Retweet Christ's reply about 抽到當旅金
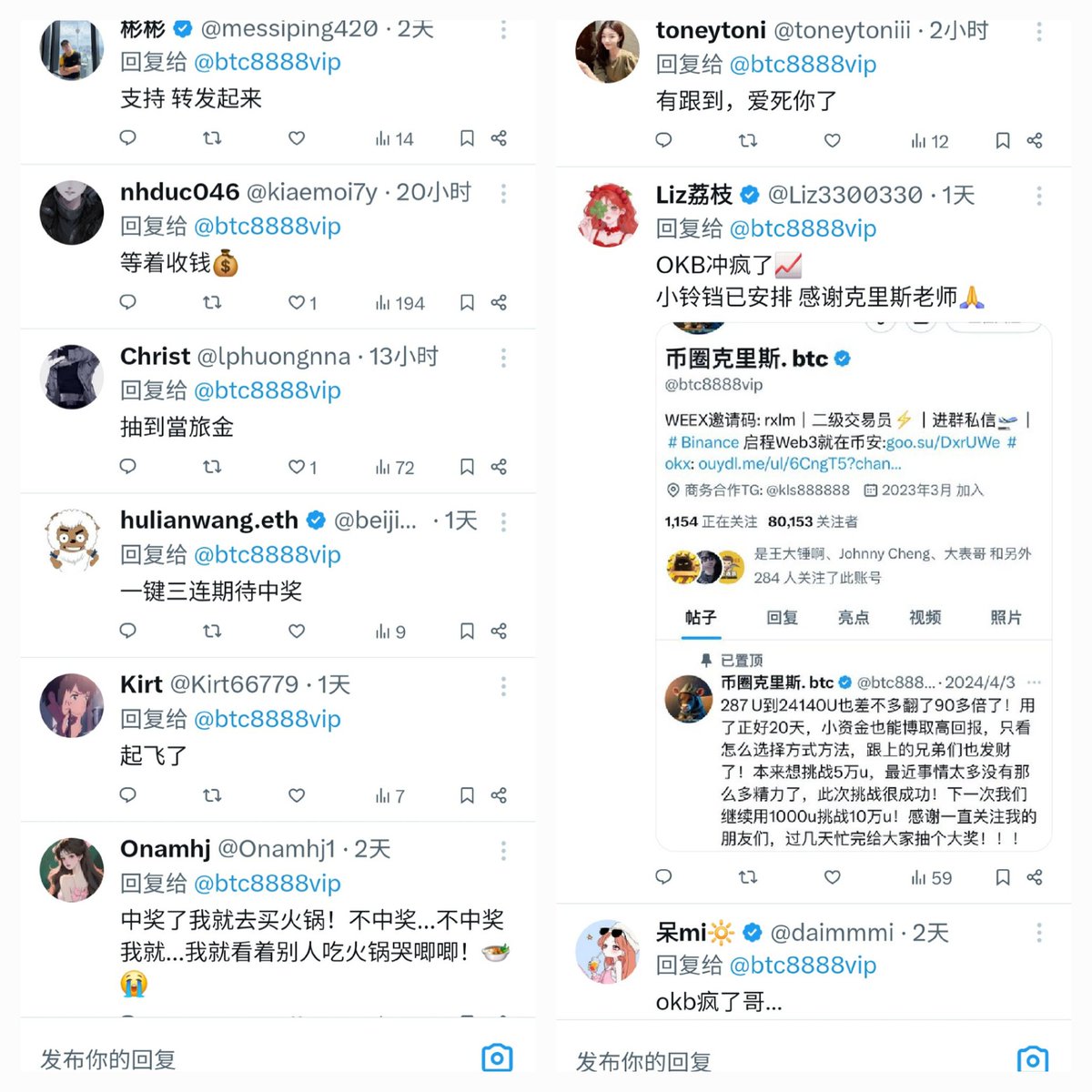Image resolution: width=1092 pixels, height=1092 pixels. (x=212, y=467)
